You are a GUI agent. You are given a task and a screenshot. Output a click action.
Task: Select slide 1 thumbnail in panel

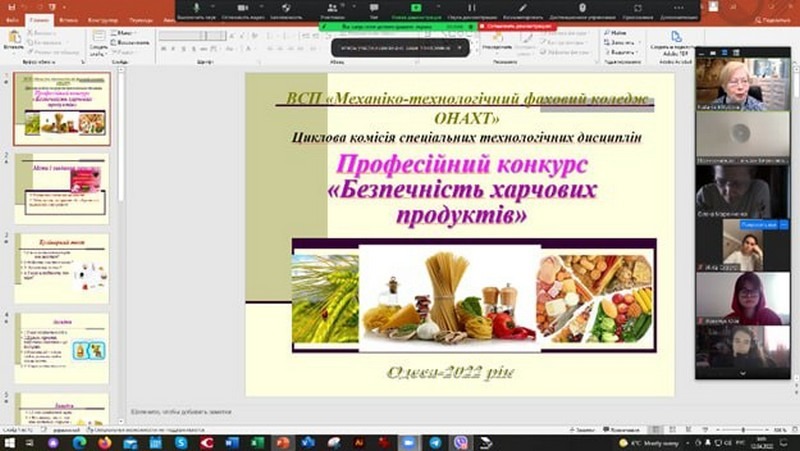(62, 109)
